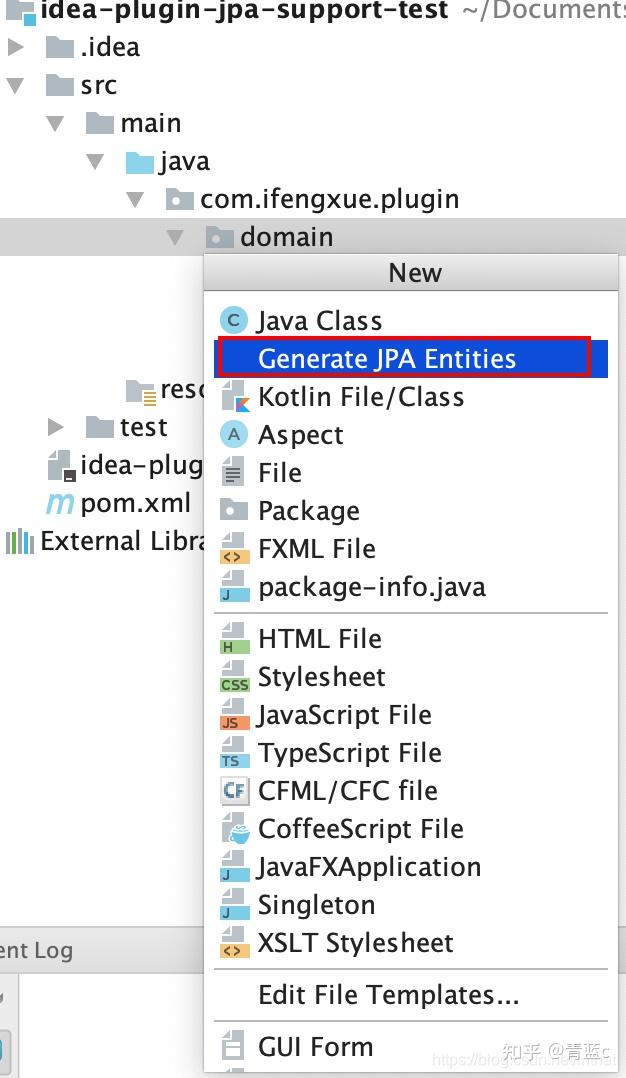Collapse the src folder arrow
The width and height of the screenshot is (626, 1078).
point(15,85)
